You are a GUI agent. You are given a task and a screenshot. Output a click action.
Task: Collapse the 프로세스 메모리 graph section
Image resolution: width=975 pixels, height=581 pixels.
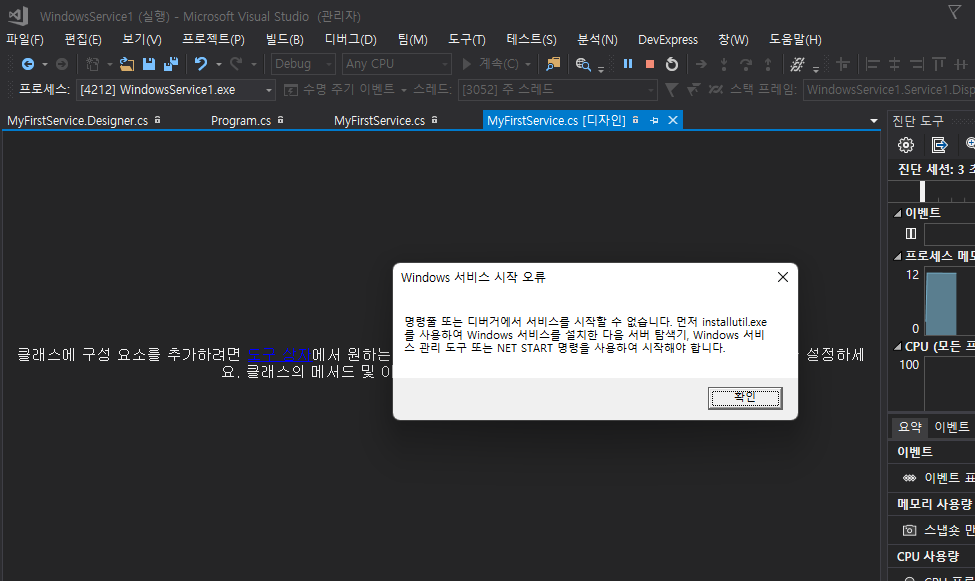[x=897, y=256]
